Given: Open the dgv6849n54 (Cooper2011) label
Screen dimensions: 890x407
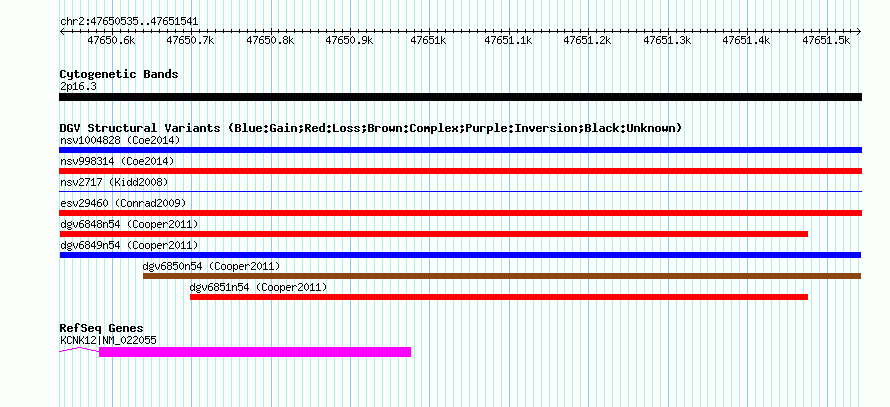Looking at the screenshot, I should tap(129, 245).
